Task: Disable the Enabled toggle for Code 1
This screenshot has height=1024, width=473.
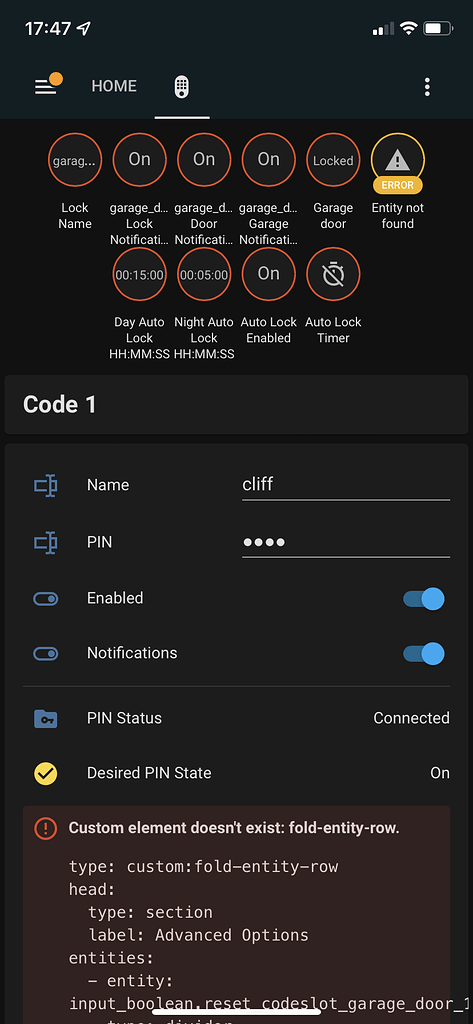Action: 424,598
